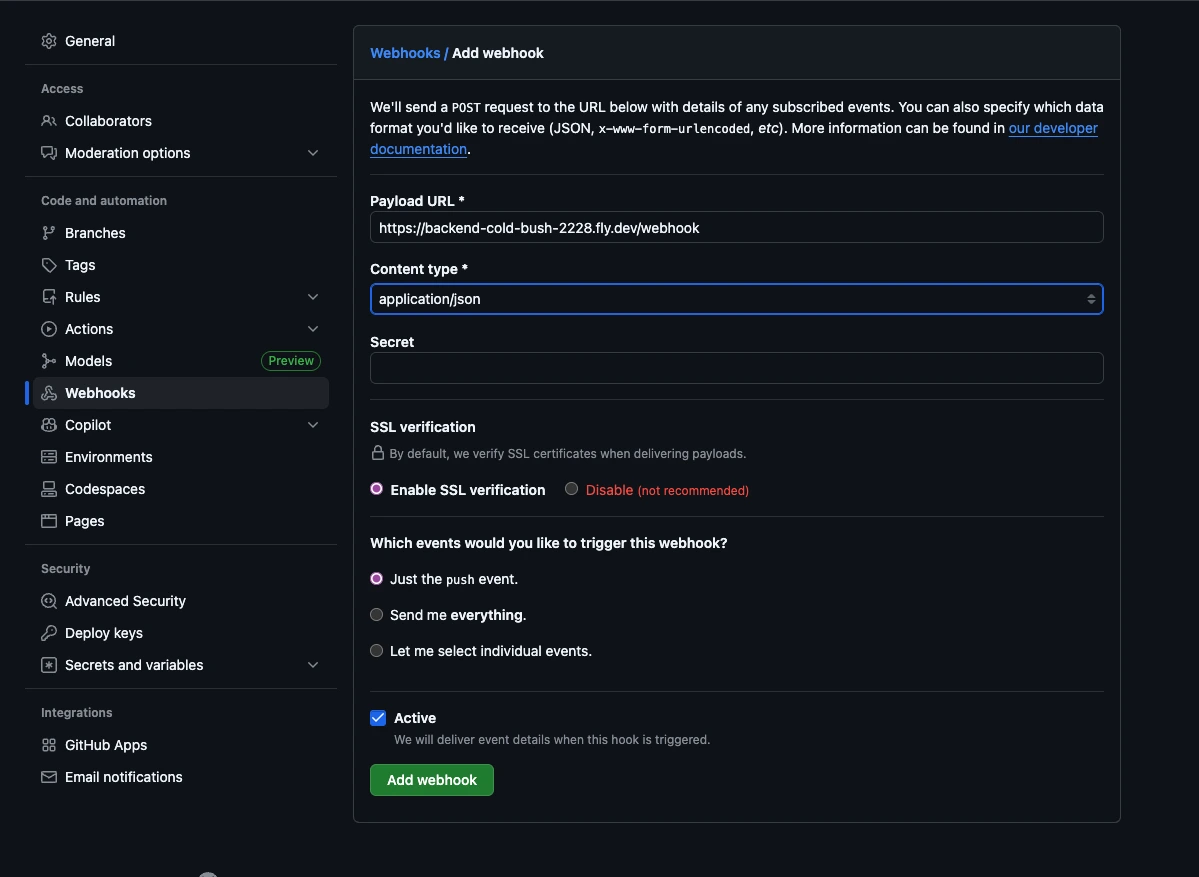Switch to General settings
The width and height of the screenshot is (1199, 877).
tap(90, 41)
